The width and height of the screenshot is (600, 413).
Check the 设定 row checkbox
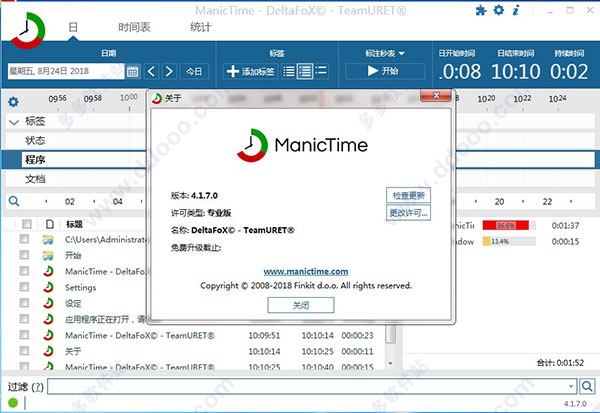pyautogui.click(x=24, y=303)
